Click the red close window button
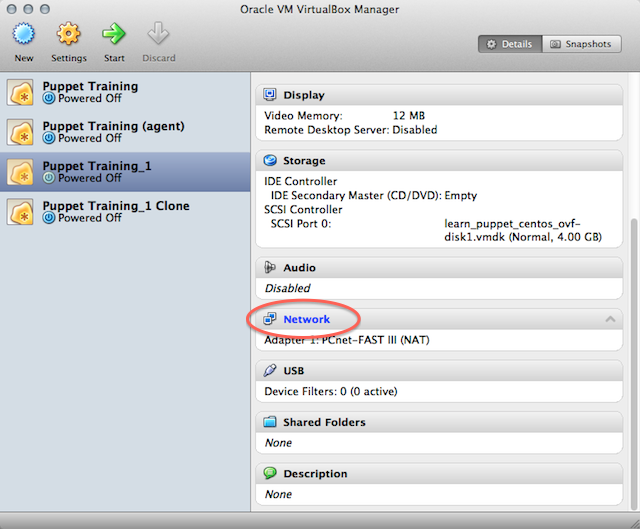Screen dimensions: 640x529 tap(12, 9)
